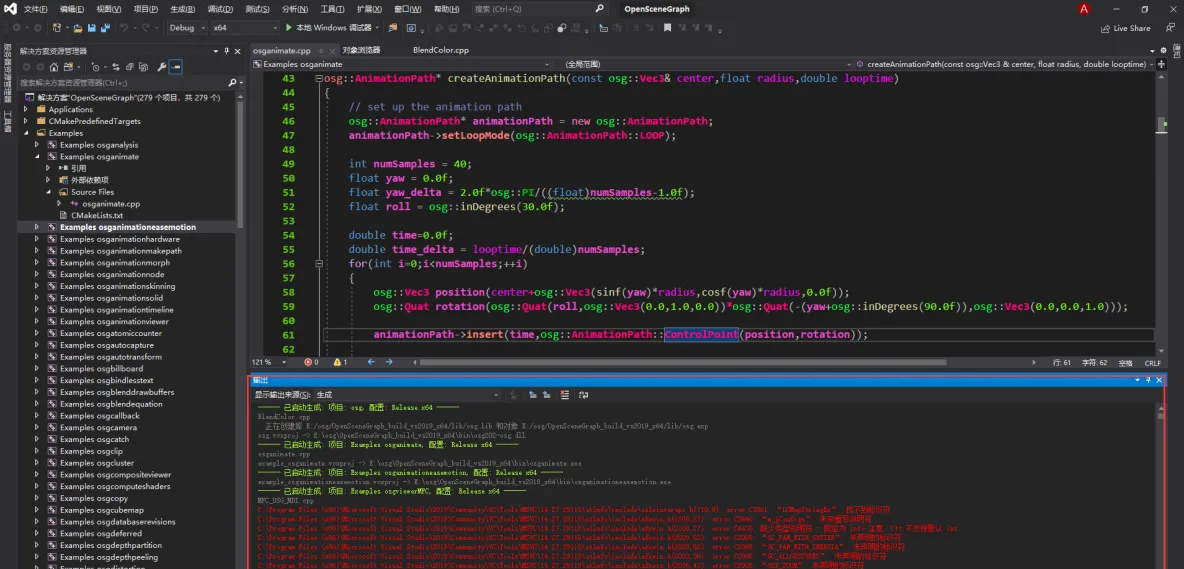The width and height of the screenshot is (1184, 569).
Task: Switch to the 对象浏览器 tab
Action: 360,51
